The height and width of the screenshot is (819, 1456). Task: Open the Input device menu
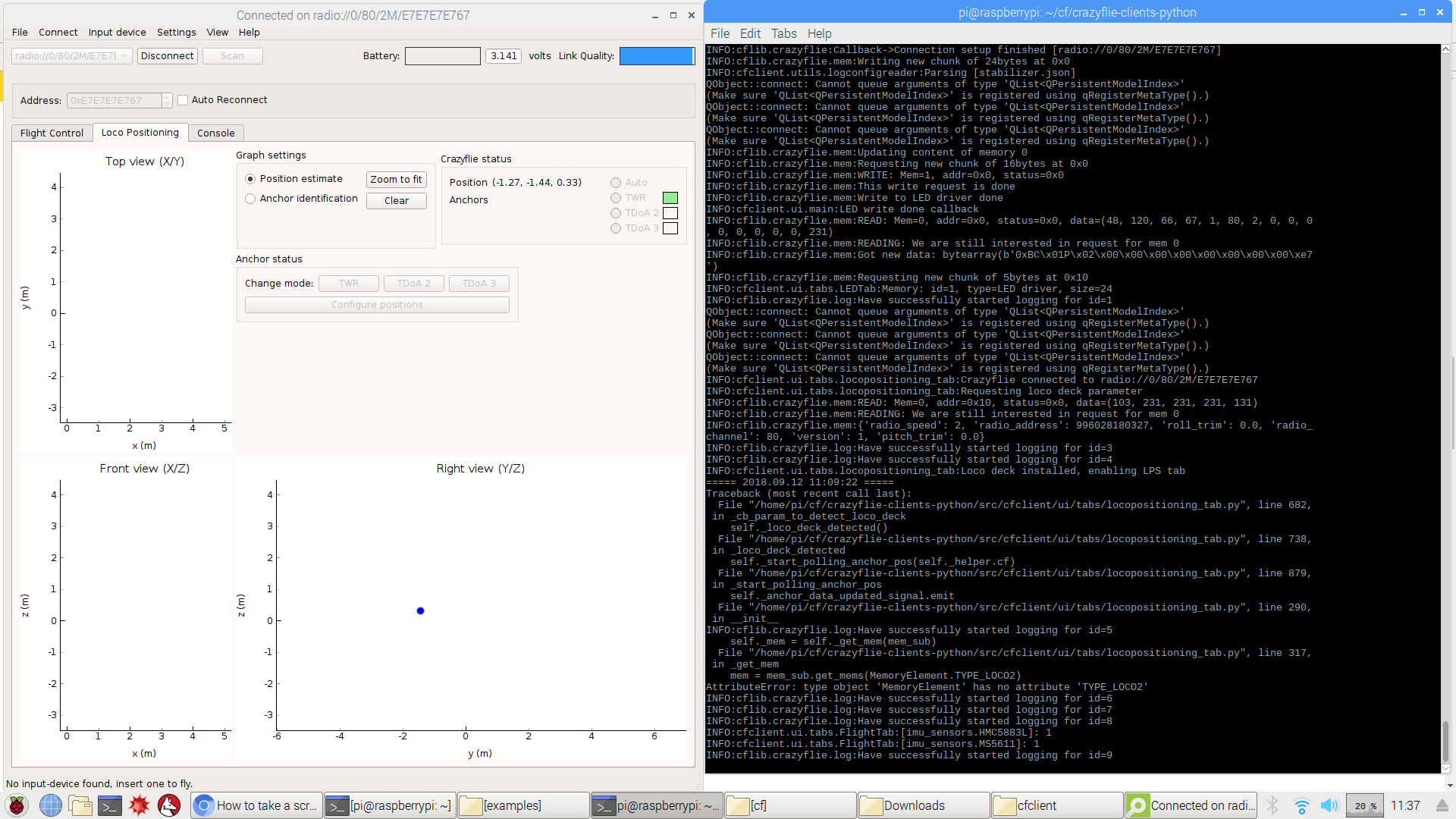click(x=117, y=33)
